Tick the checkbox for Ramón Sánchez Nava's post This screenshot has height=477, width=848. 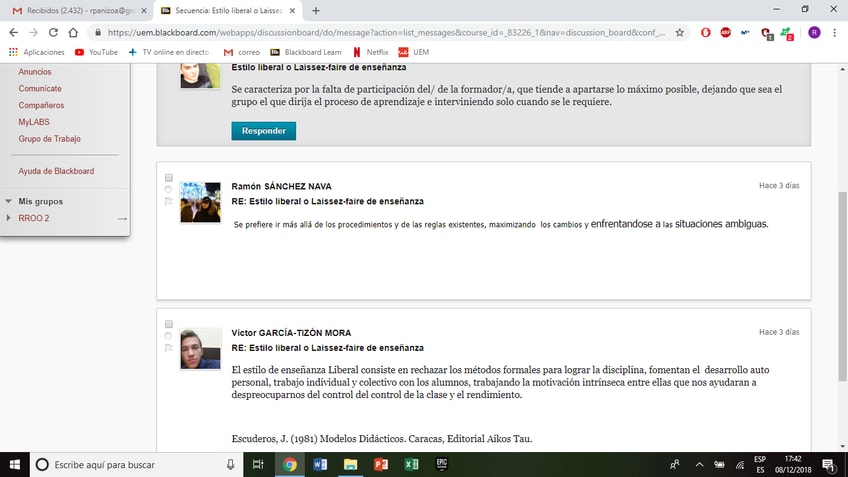click(x=169, y=178)
